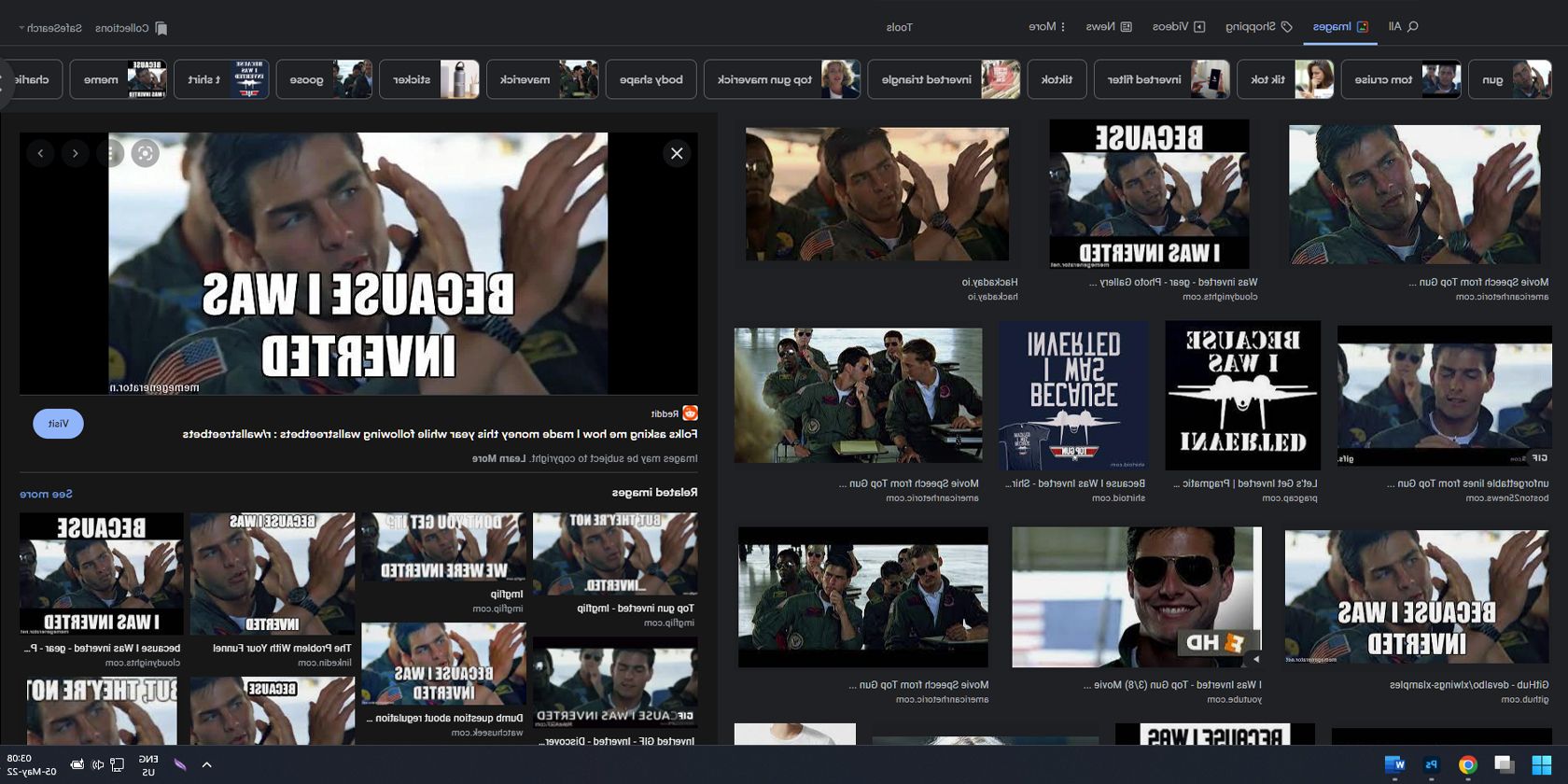This screenshot has width=1568, height=784.
Task: Open the Tools filter options
Action: pos(899,27)
